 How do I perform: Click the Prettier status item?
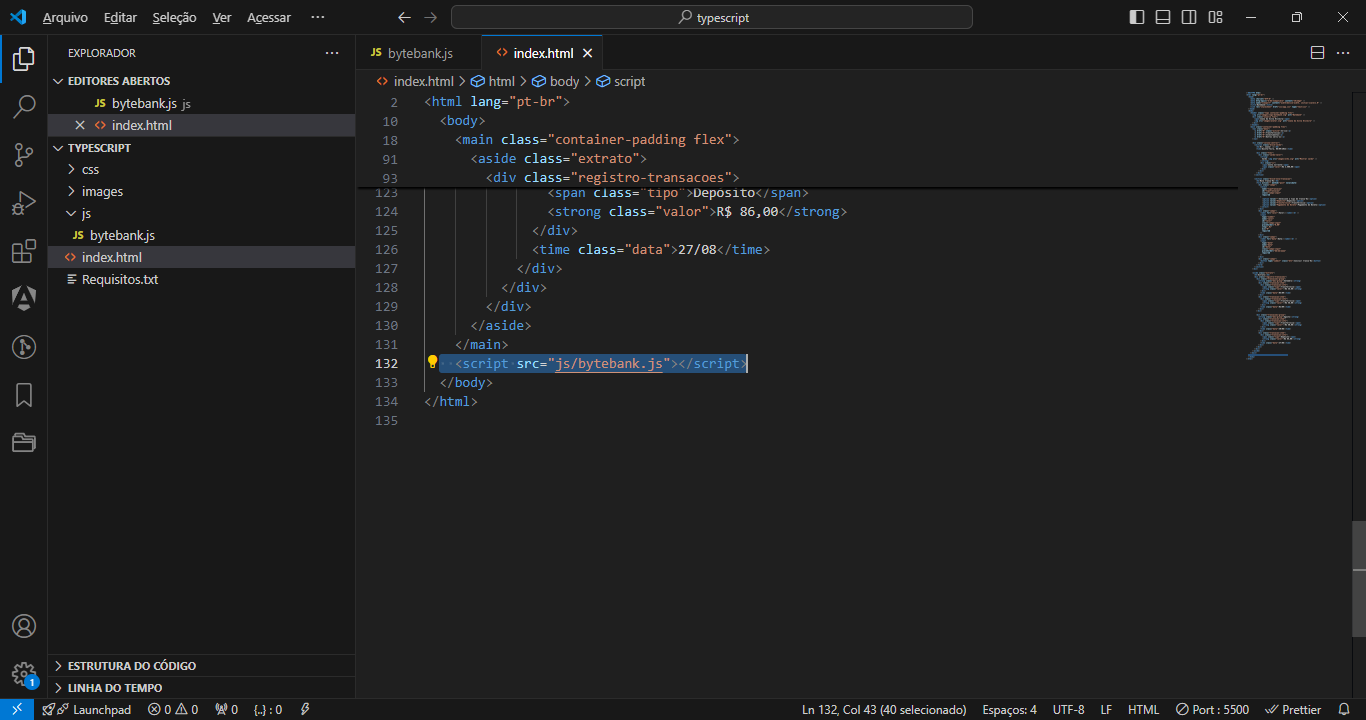(1293, 709)
